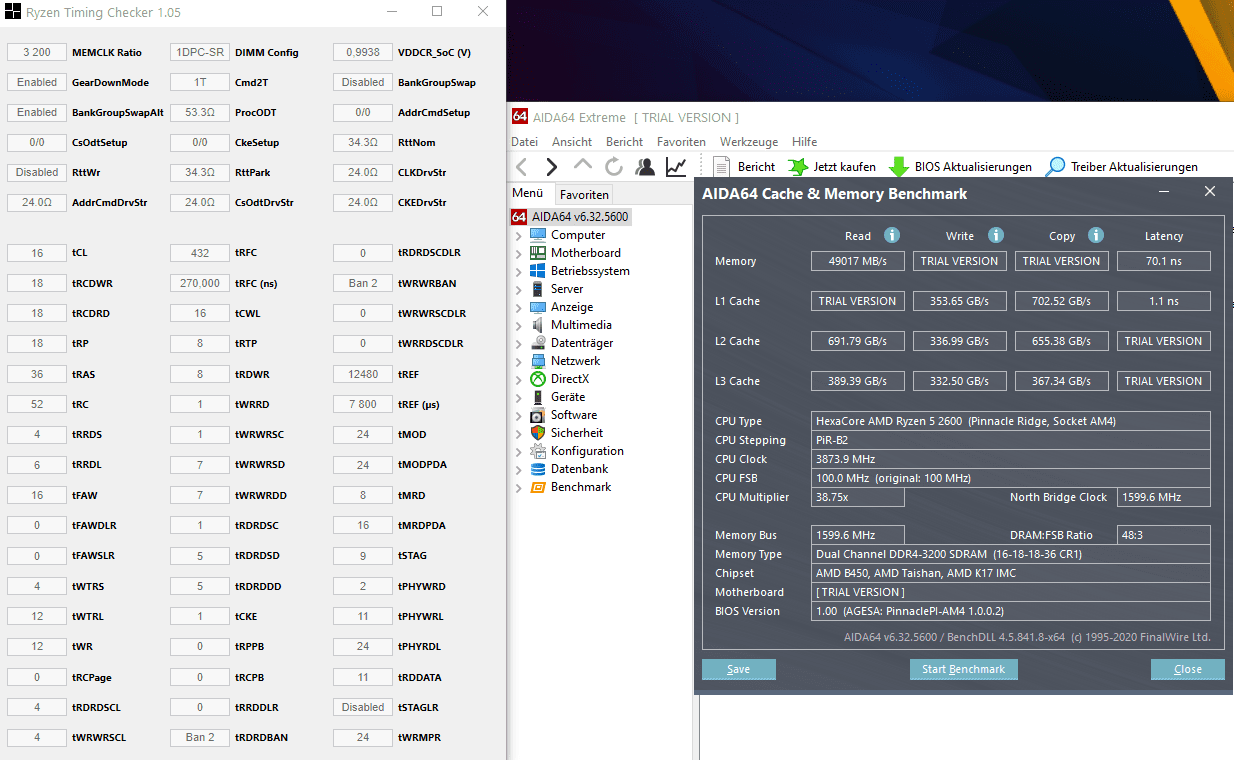Click the GearDownMode Enabled field
1234x764 pixels.
(x=37, y=82)
